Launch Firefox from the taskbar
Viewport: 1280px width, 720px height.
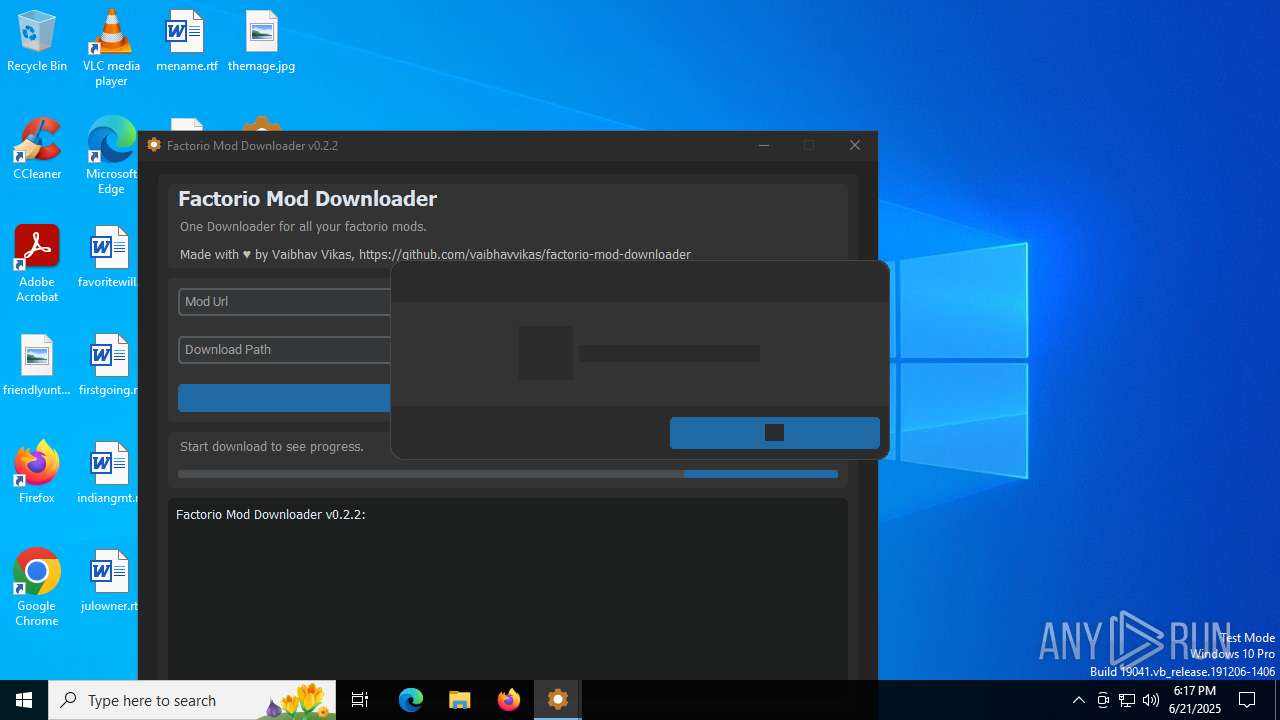click(508, 700)
